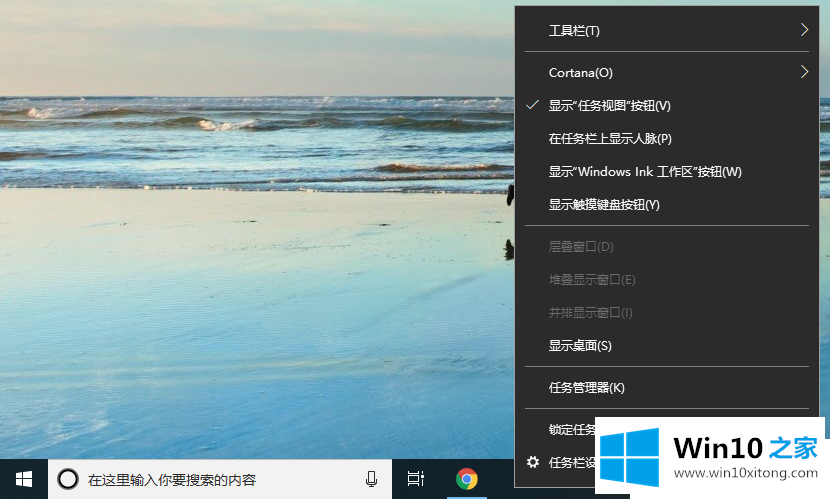Click the 堆叠显示窗口(E) menu item
The image size is (830, 499).
coord(592,280)
